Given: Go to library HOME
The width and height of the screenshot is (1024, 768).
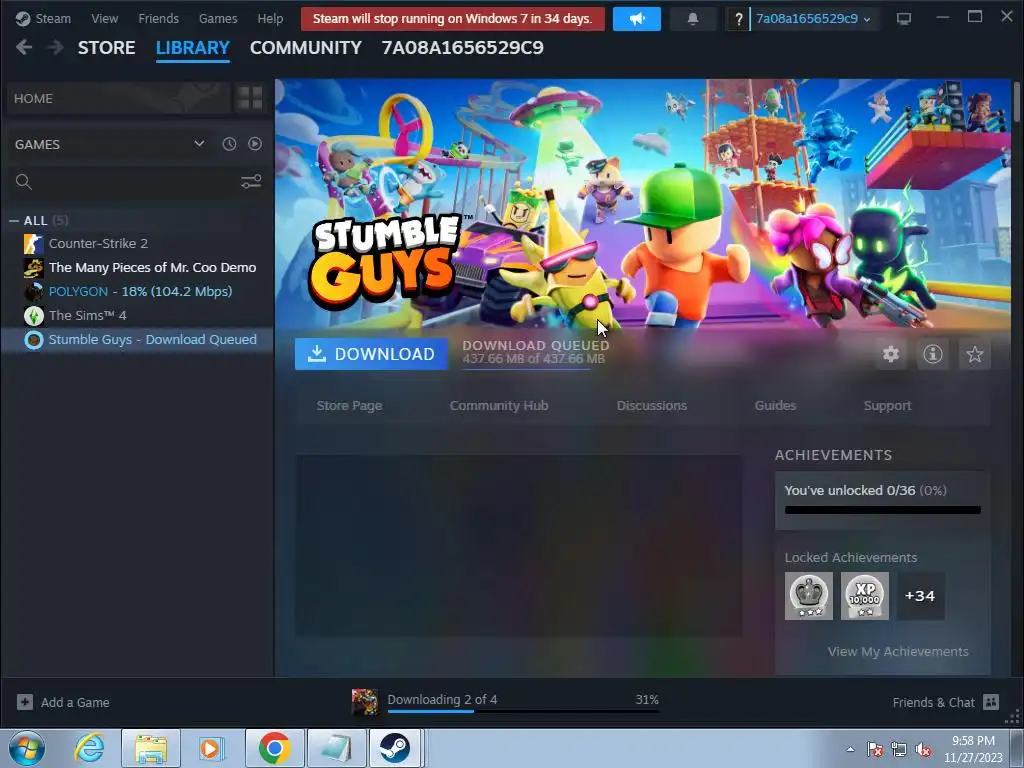Looking at the screenshot, I should tap(118, 98).
